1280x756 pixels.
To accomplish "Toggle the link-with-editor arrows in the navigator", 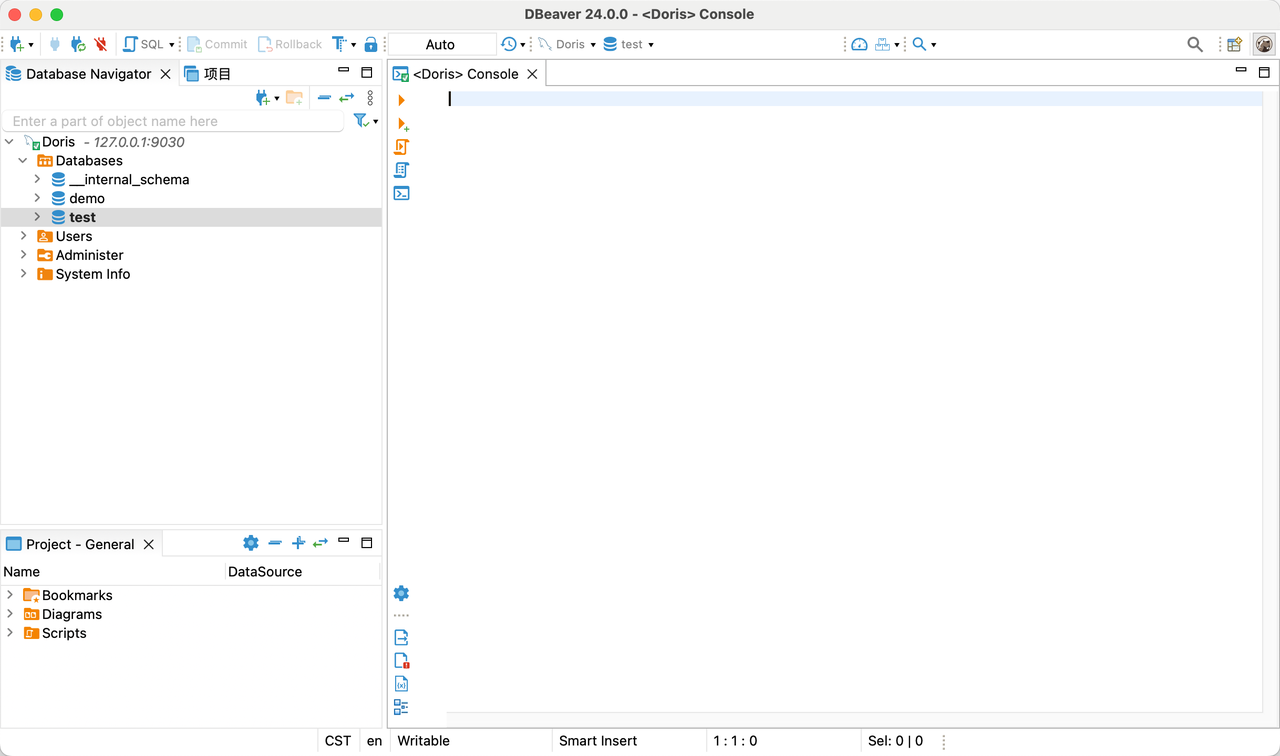I will [x=347, y=98].
